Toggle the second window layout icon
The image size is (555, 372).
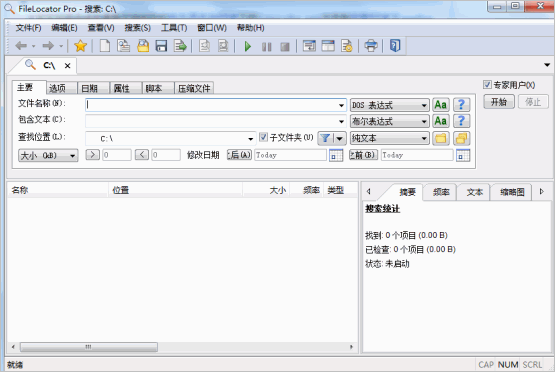[x=328, y=46]
